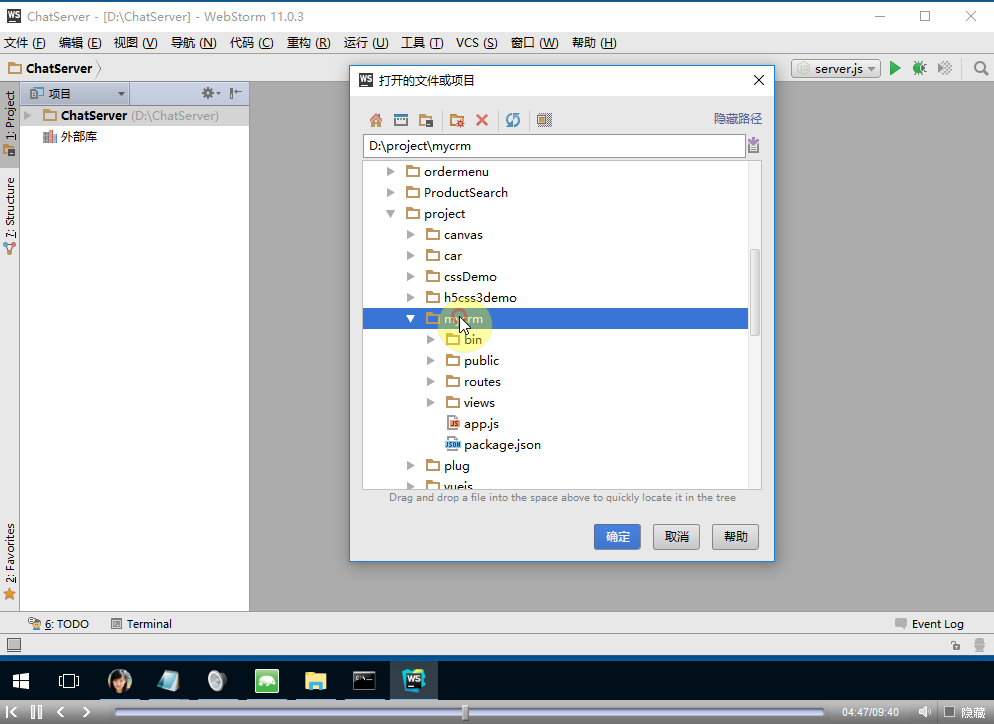The image size is (994, 724).
Task: Expand the public folder arrow
Action: [431, 361]
